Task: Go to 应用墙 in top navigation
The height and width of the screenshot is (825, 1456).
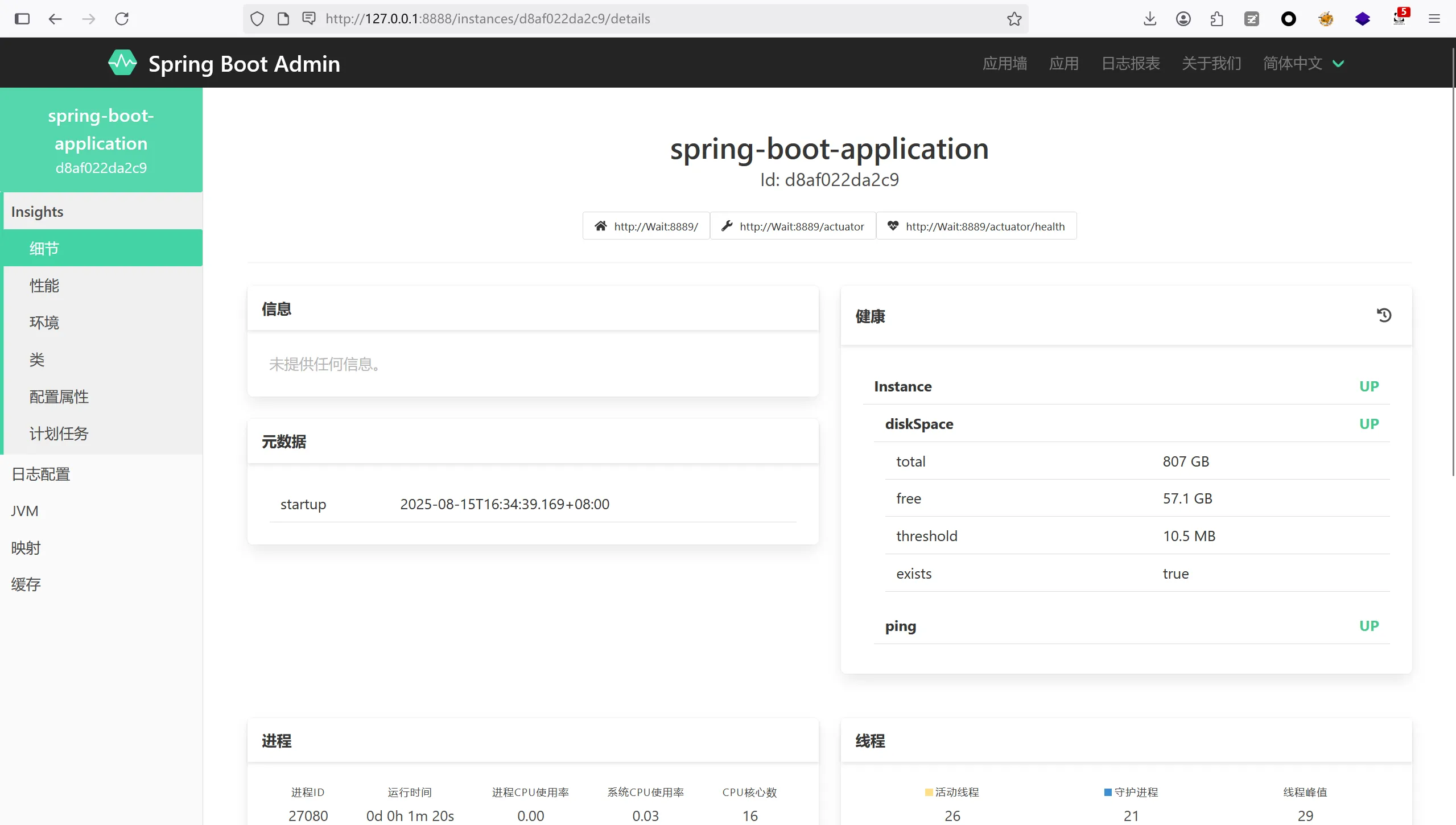Action: tap(1005, 63)
